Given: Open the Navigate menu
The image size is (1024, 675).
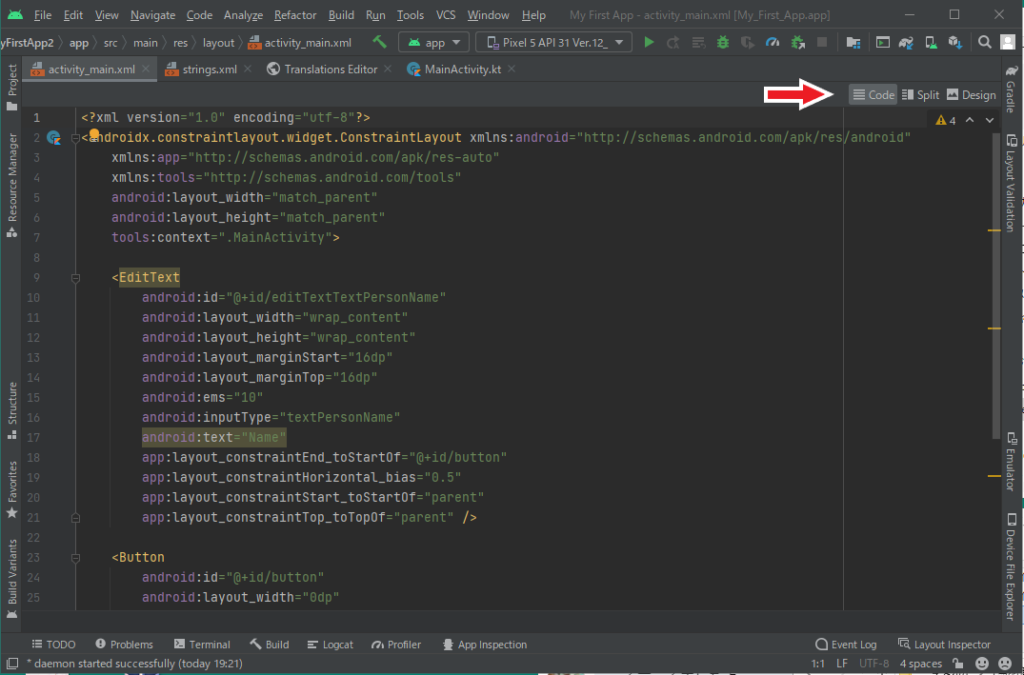Looking at the screenshot, I should click(x=152, y=15).
